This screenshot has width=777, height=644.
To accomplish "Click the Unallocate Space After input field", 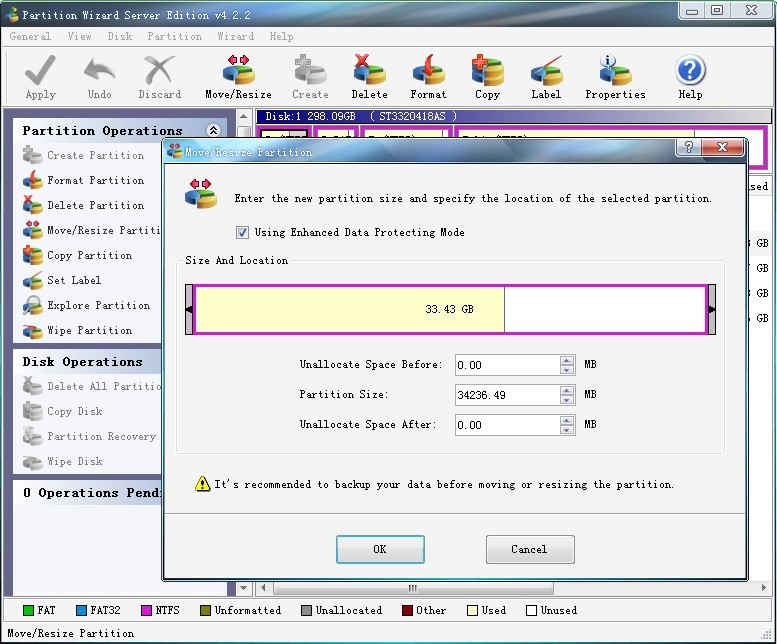I will (x=508, y=425).
